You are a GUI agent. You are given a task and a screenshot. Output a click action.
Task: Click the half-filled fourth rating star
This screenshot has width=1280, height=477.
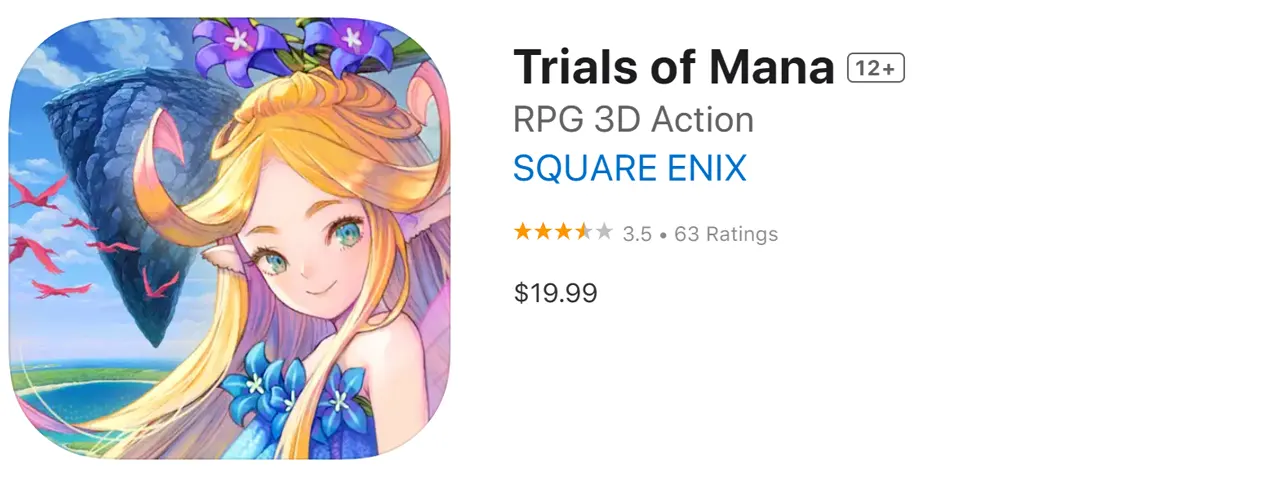[x=582, y=233]
